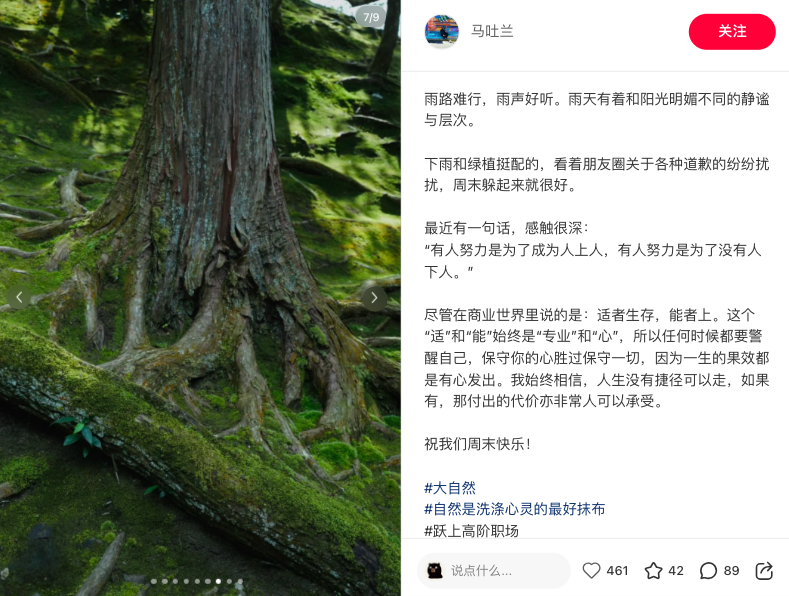This screenshot has height=596, width=789.
Task: Go to previous photo with left arrow
Action: (19, 297)
